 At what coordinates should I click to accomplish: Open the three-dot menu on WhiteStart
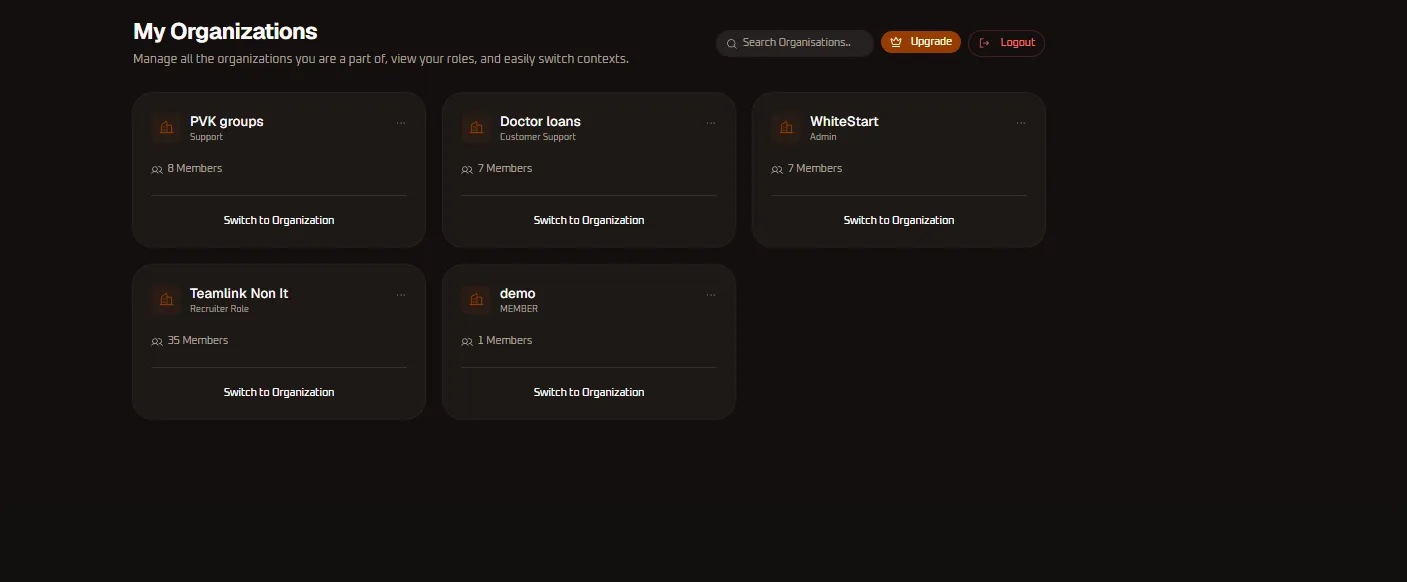[x=1021, y=123]
